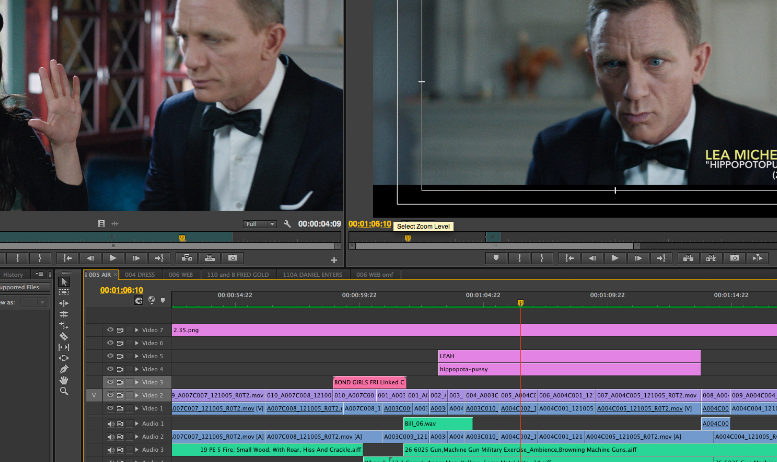Viewport: 777px width, 462px height.
Task: Hide Video 3 track output
Action: tap(110, 382)
